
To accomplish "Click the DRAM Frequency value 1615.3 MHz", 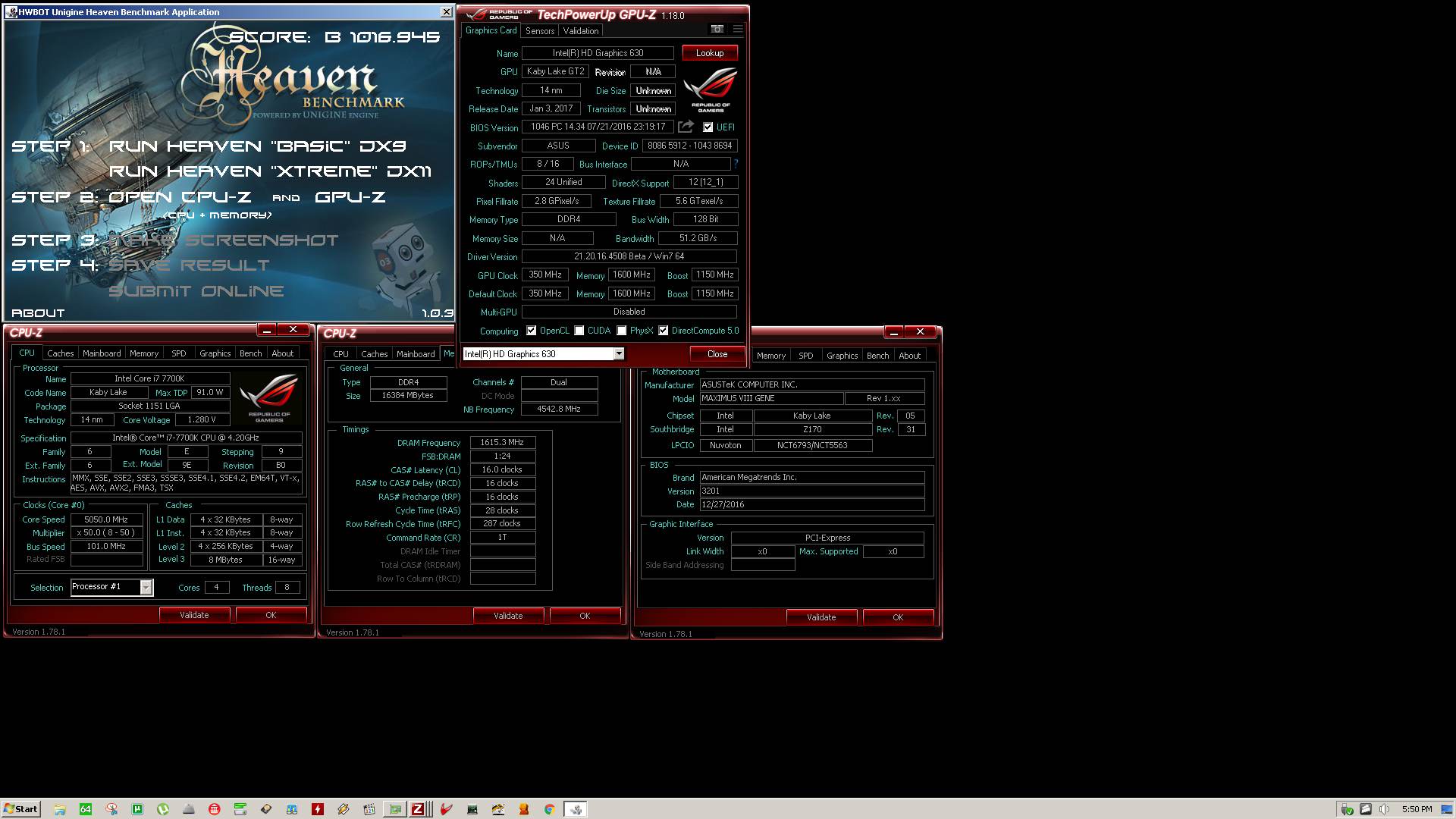I will [x=502, y=442].
